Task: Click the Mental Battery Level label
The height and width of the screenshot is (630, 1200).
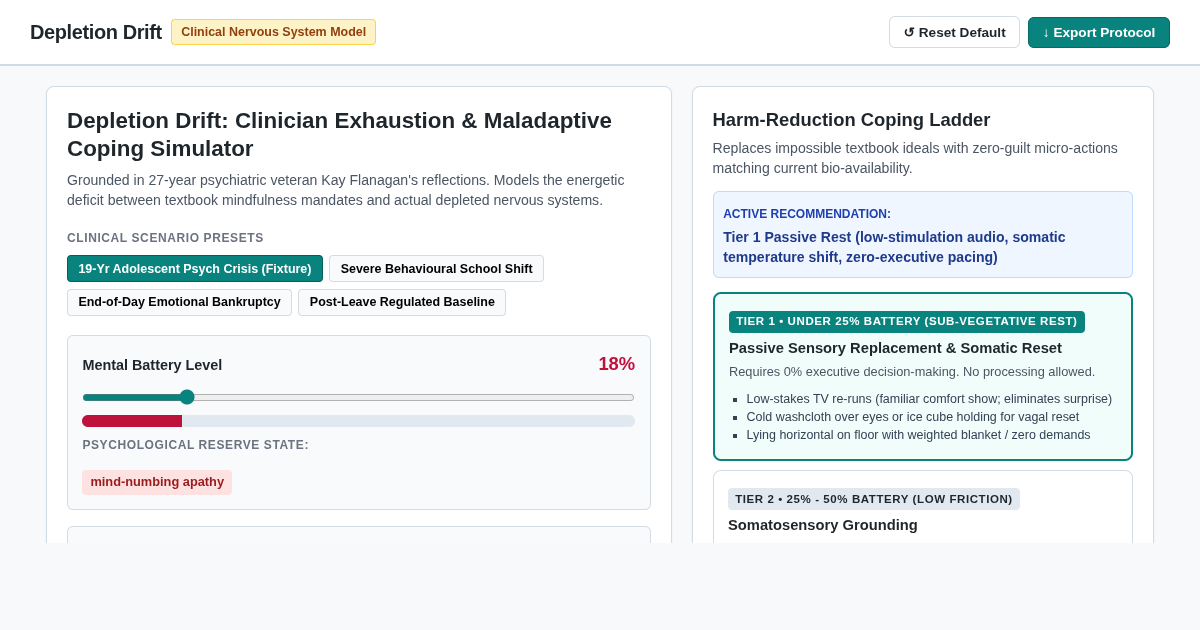Action: 152,365
